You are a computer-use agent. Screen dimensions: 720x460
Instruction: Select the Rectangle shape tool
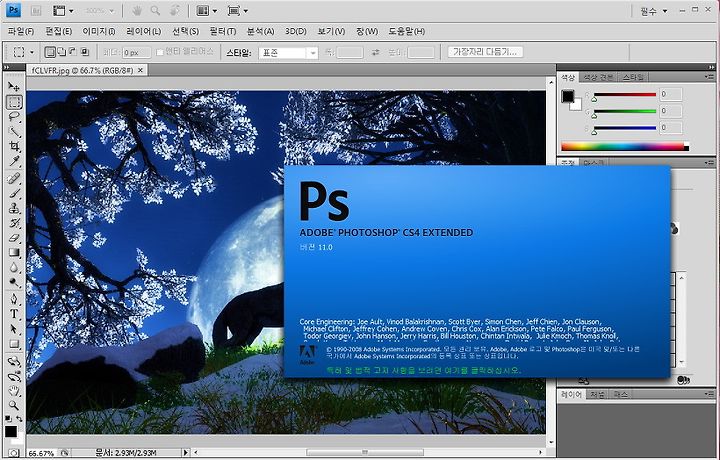pos(14,344)
